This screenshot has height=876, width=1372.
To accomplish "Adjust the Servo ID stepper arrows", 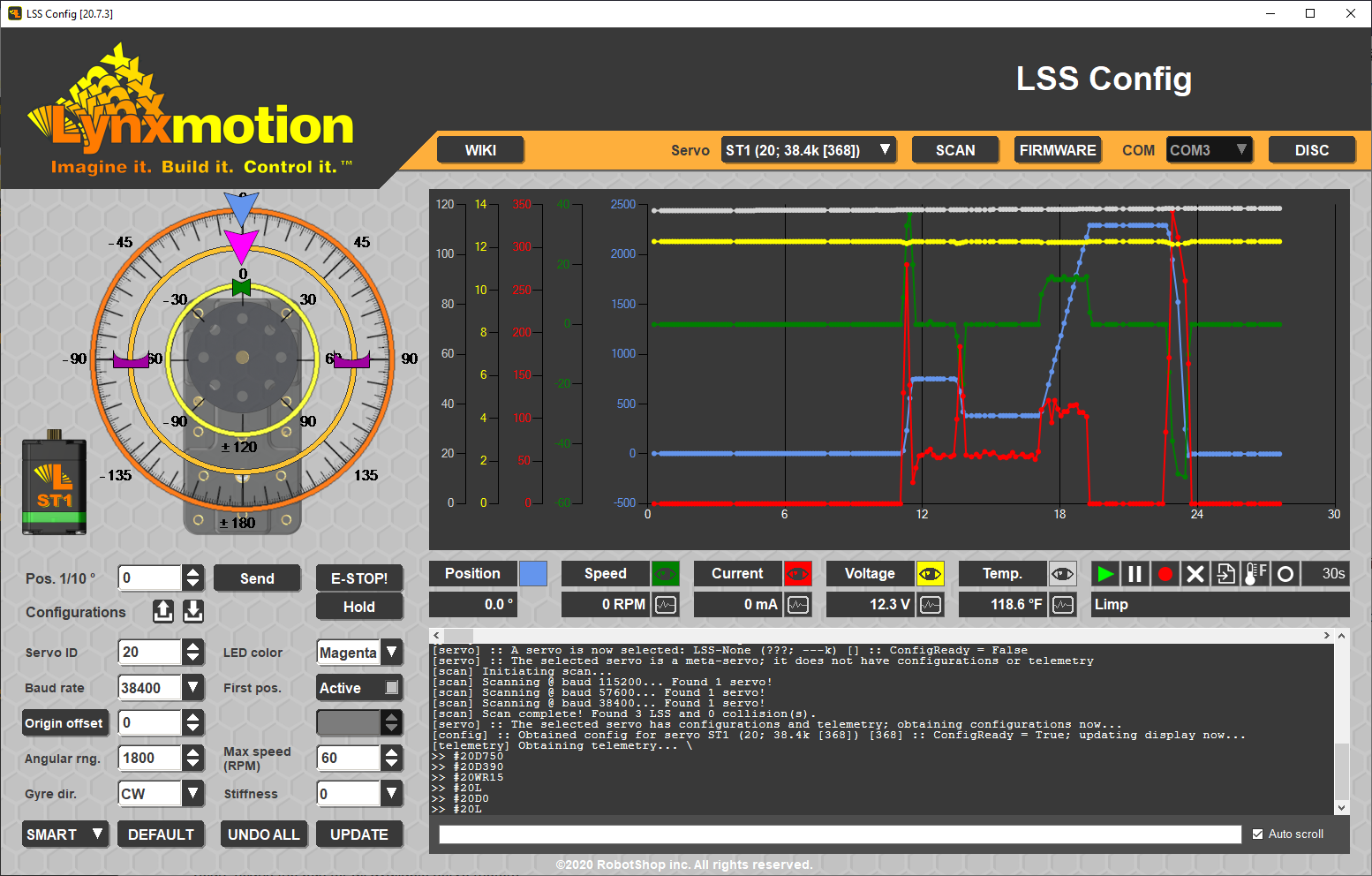I will pos(193,653).
